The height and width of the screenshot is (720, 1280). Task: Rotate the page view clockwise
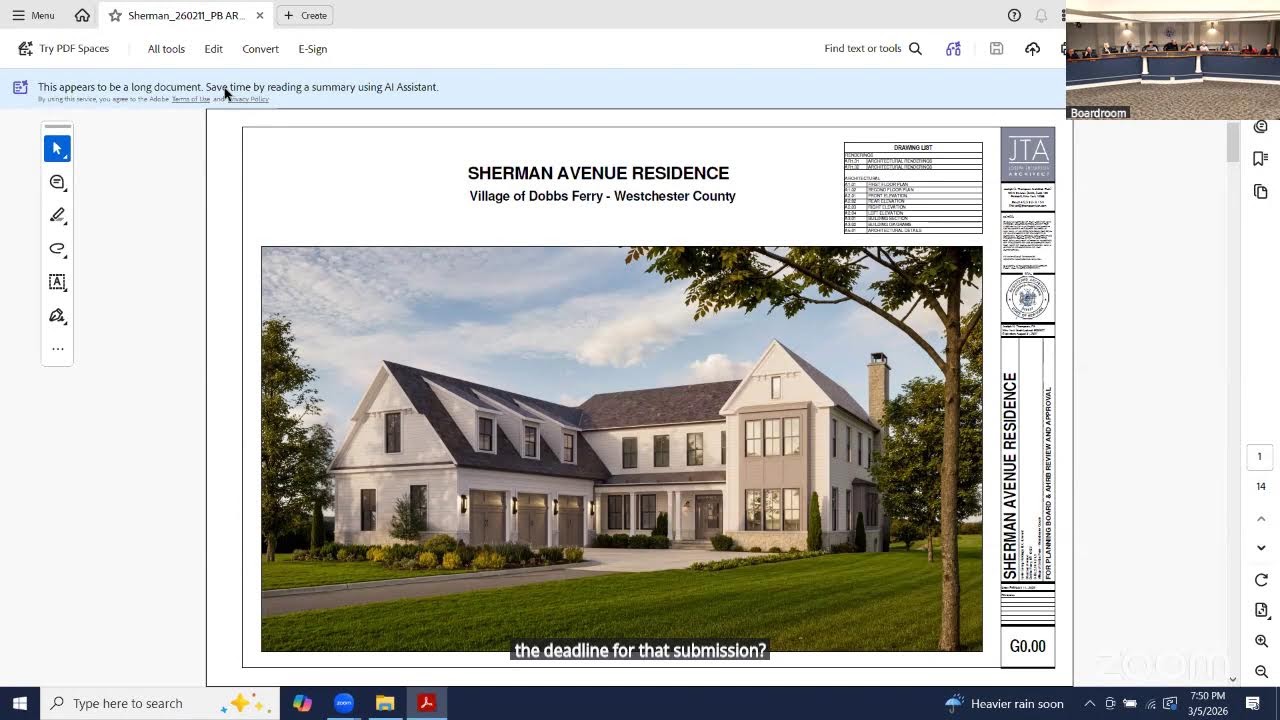point(1260,580)
